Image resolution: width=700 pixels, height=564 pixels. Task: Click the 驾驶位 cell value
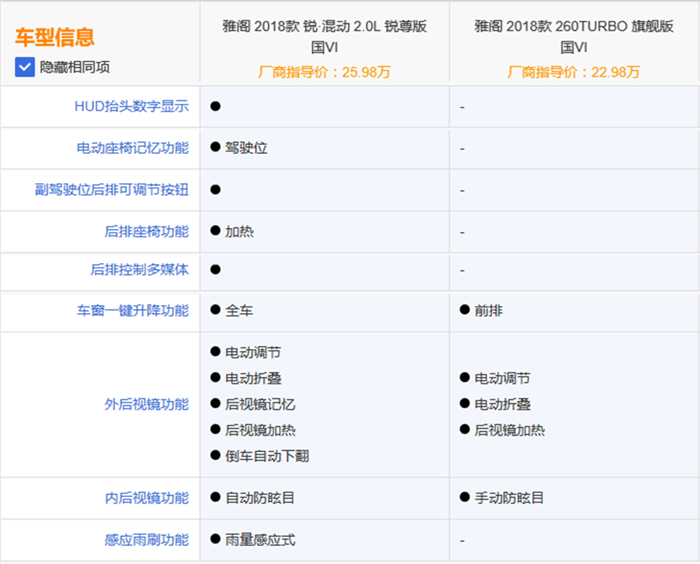click(x=246, y=148)
